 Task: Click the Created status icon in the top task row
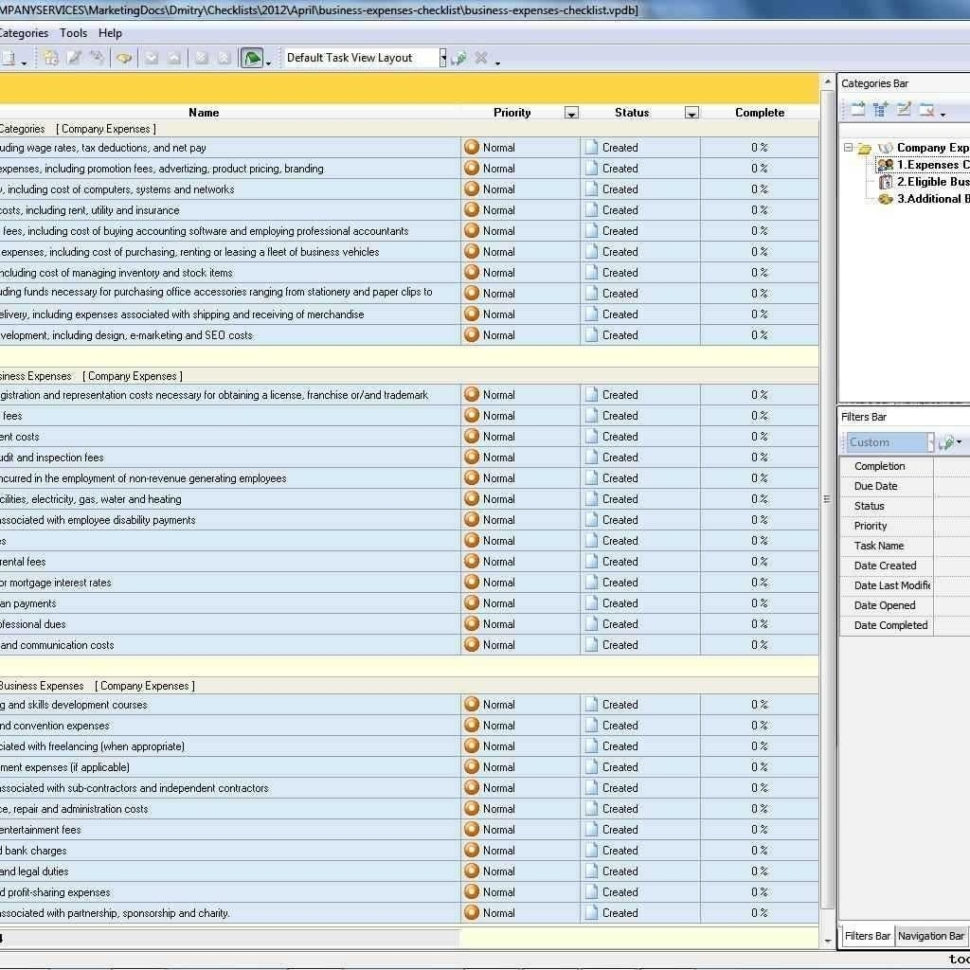pyautogui.click(x=590, y=147)
